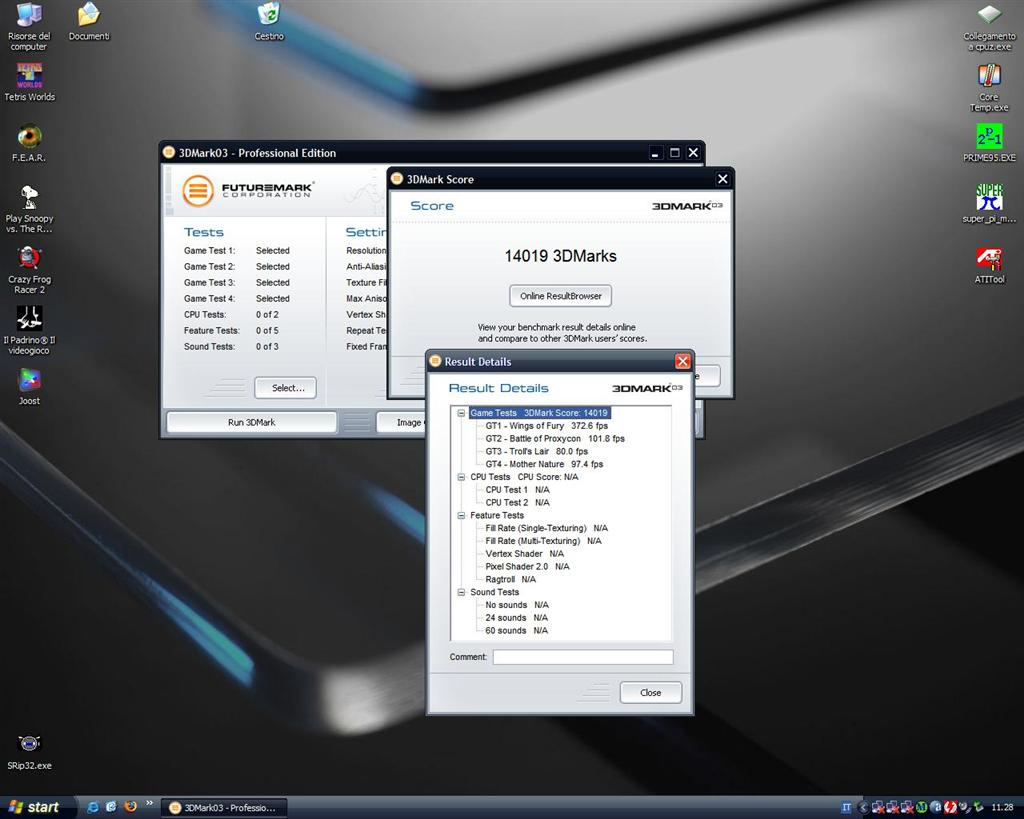Click the Comment text field
Screen dimensions: 1024x819
pyautogui.click(x=583, y=657)
